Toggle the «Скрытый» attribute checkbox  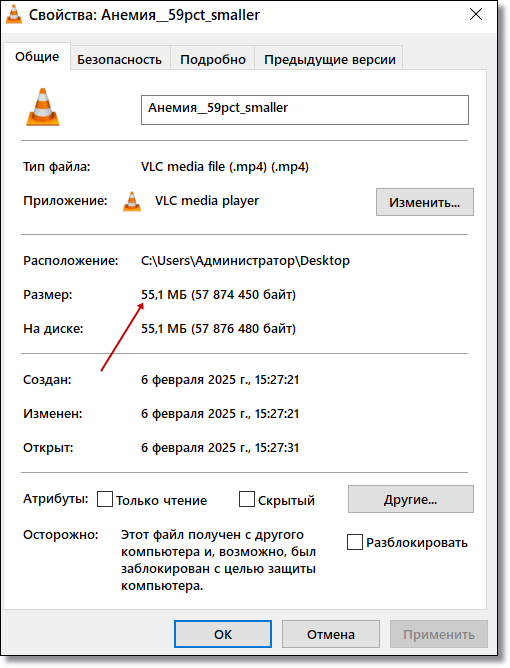tap(247, 499)
